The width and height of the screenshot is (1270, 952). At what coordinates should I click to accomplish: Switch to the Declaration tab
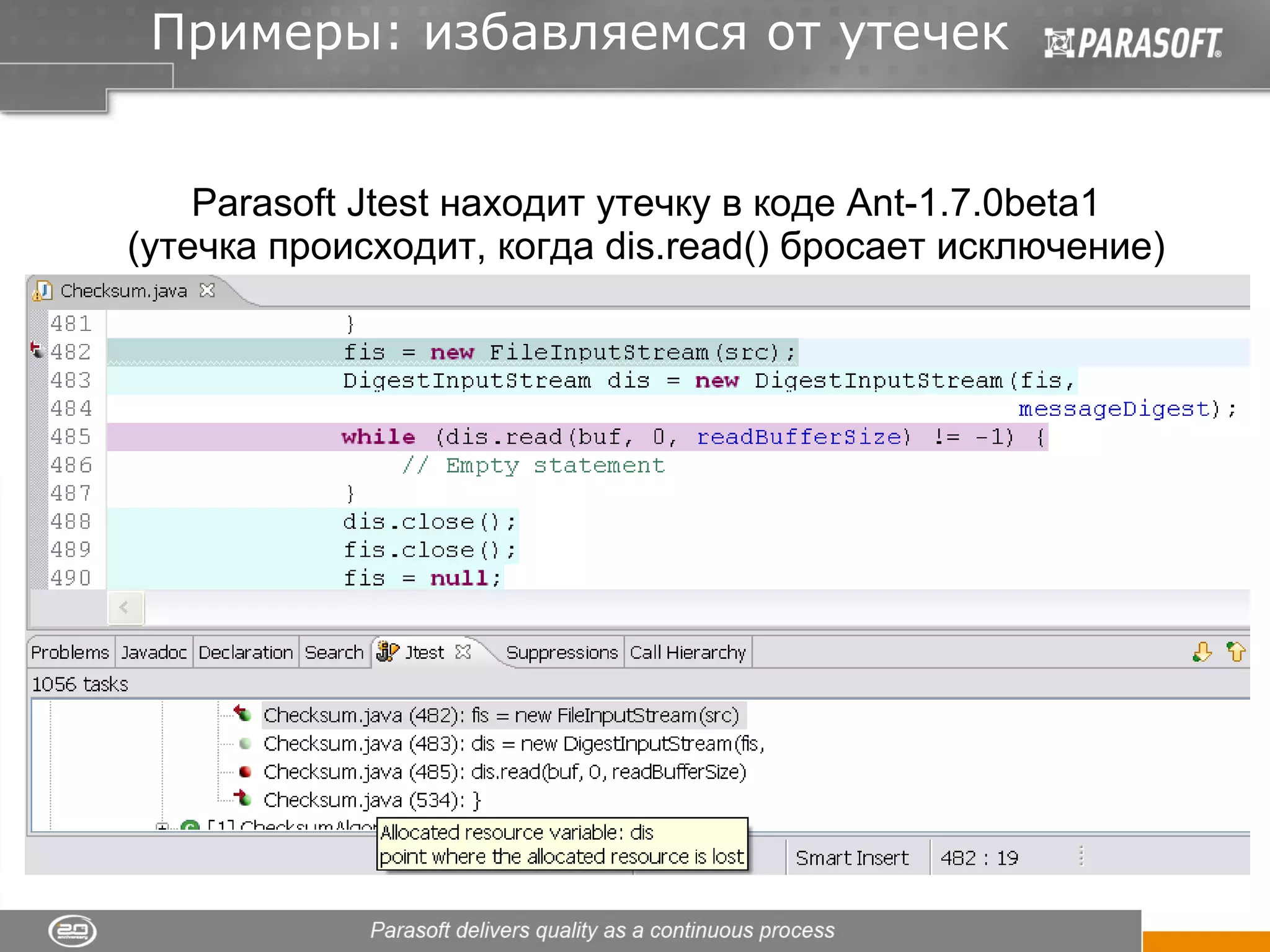246,653
